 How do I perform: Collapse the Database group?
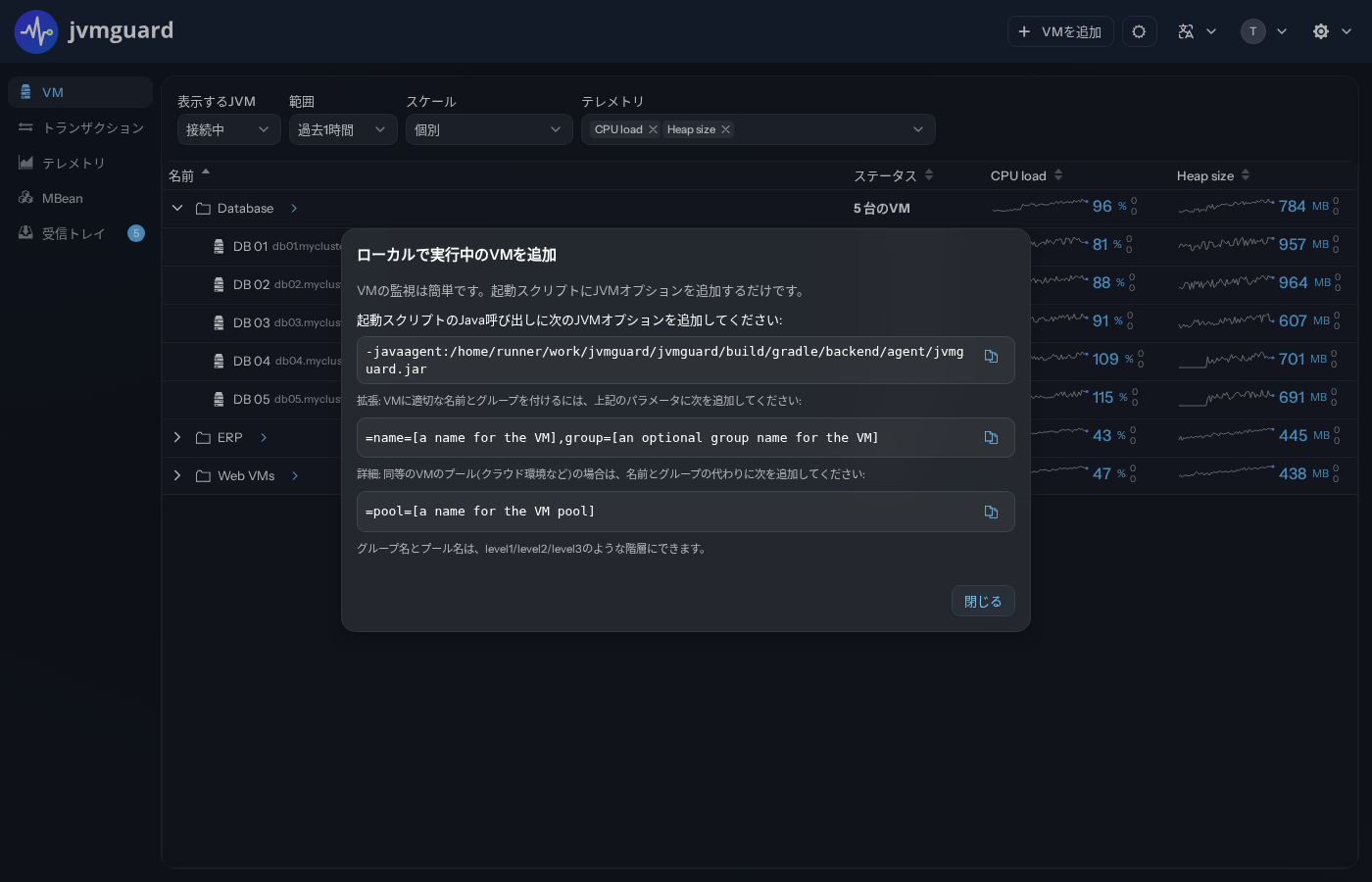point(177,208)
